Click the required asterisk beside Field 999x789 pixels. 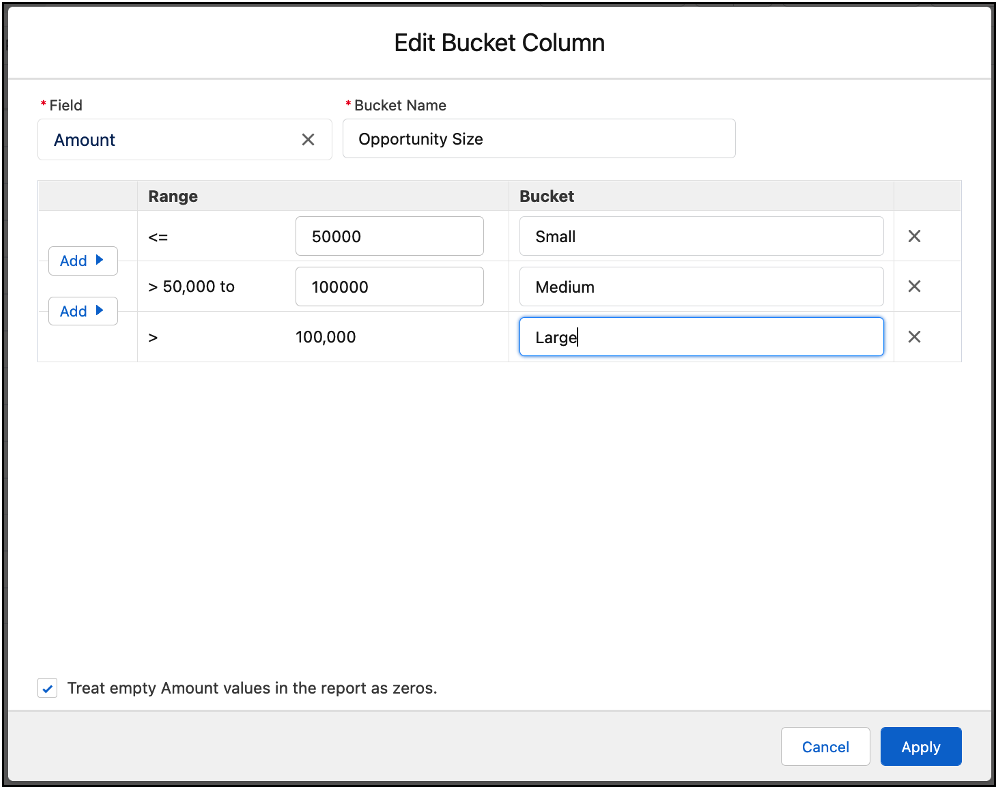pos(43,104)
